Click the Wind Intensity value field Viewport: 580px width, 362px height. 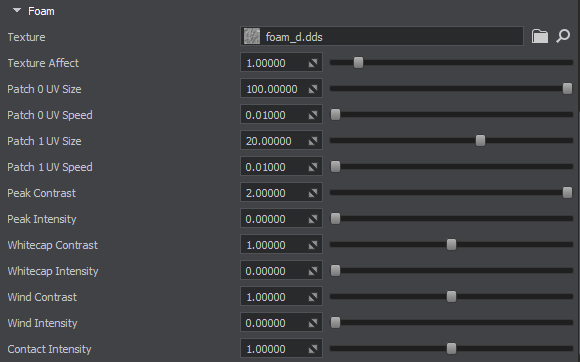281,323
